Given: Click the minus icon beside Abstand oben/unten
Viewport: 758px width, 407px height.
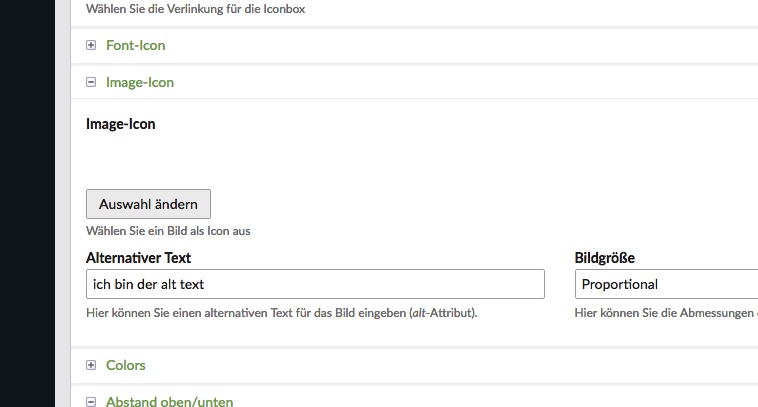Looking at the screenshot, I should point(91,402).
